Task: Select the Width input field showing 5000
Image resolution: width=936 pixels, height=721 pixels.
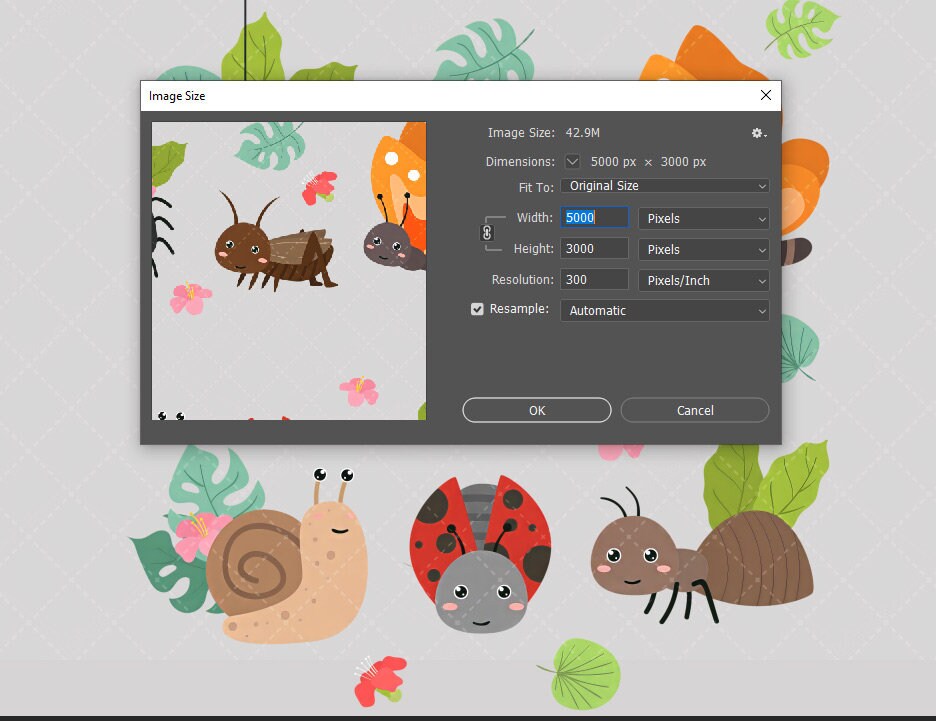Action: point(593,217)
